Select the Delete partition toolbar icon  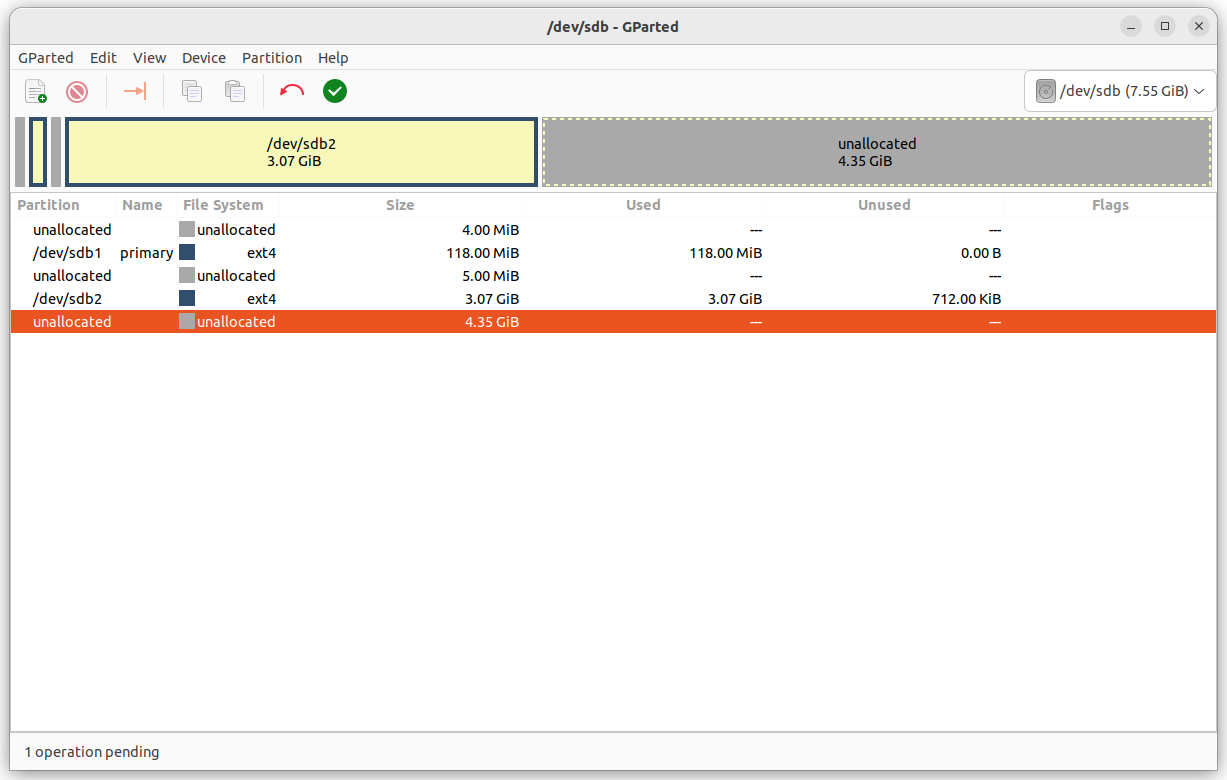coord(77,91)
